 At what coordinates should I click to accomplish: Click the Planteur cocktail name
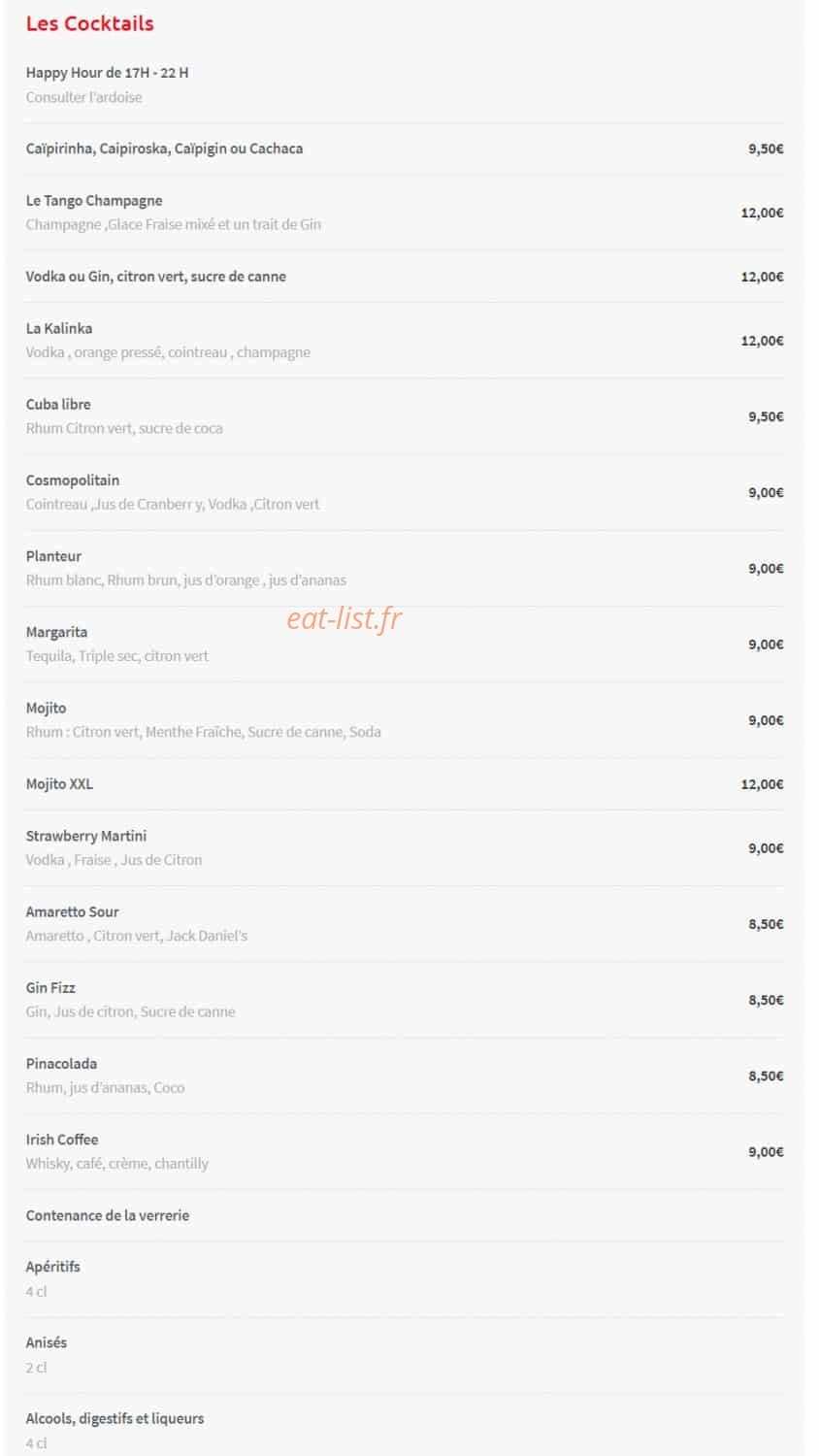click(53, 556)
